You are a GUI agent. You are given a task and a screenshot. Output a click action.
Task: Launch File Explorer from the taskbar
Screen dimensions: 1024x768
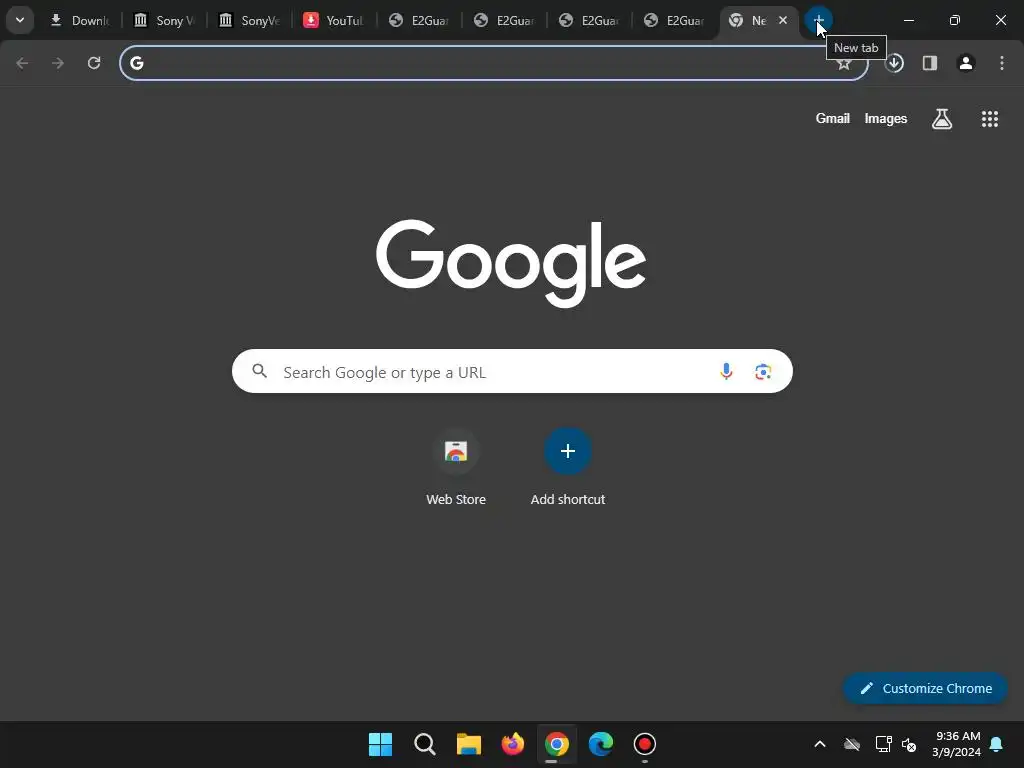point(469,744)
